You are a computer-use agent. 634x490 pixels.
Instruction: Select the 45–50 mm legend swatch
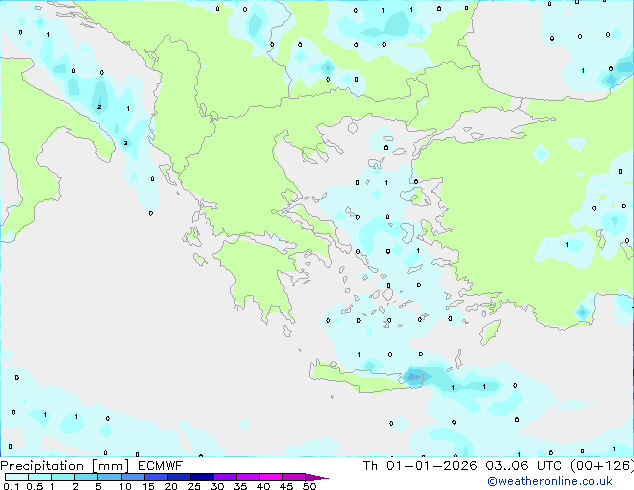pos(294,477)
